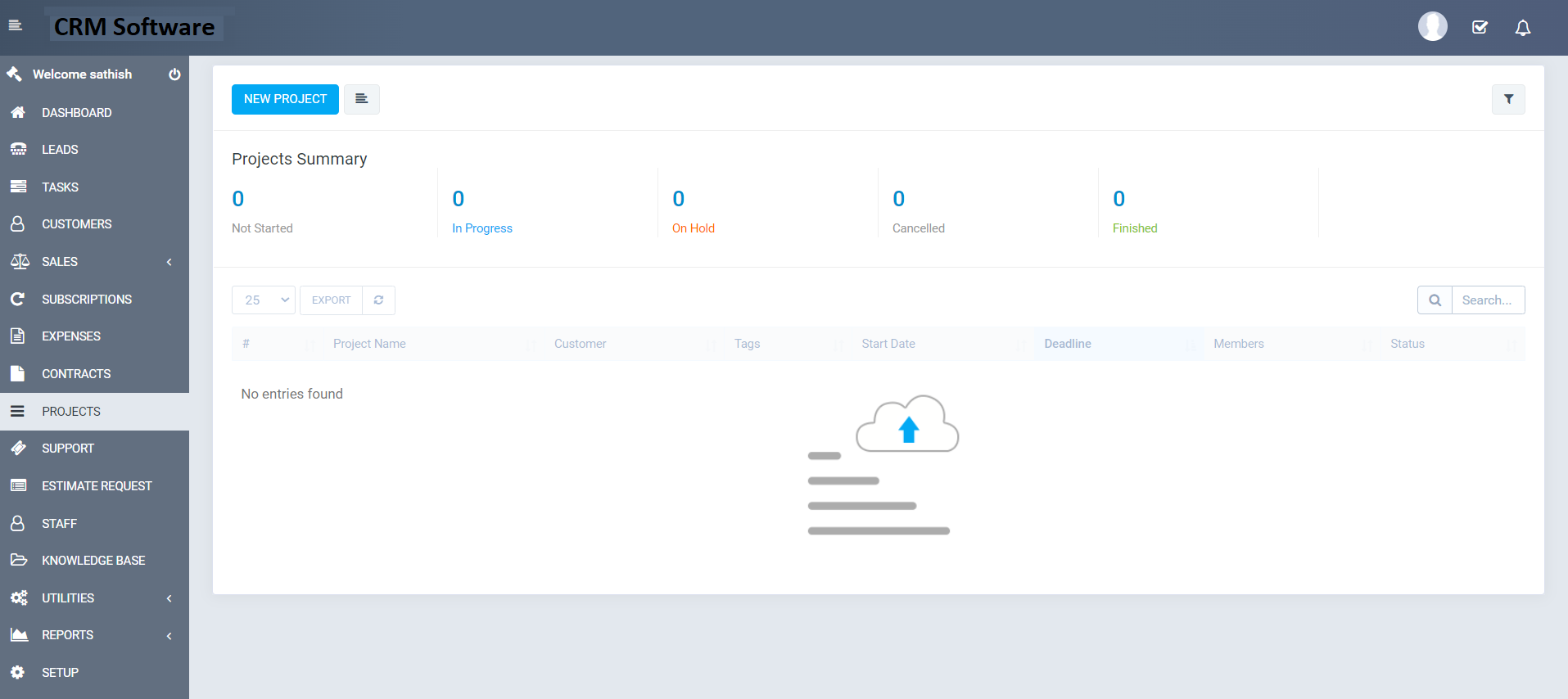
Task: Click the New Project button
Action: pyautogui.click(x=285, y=99)
